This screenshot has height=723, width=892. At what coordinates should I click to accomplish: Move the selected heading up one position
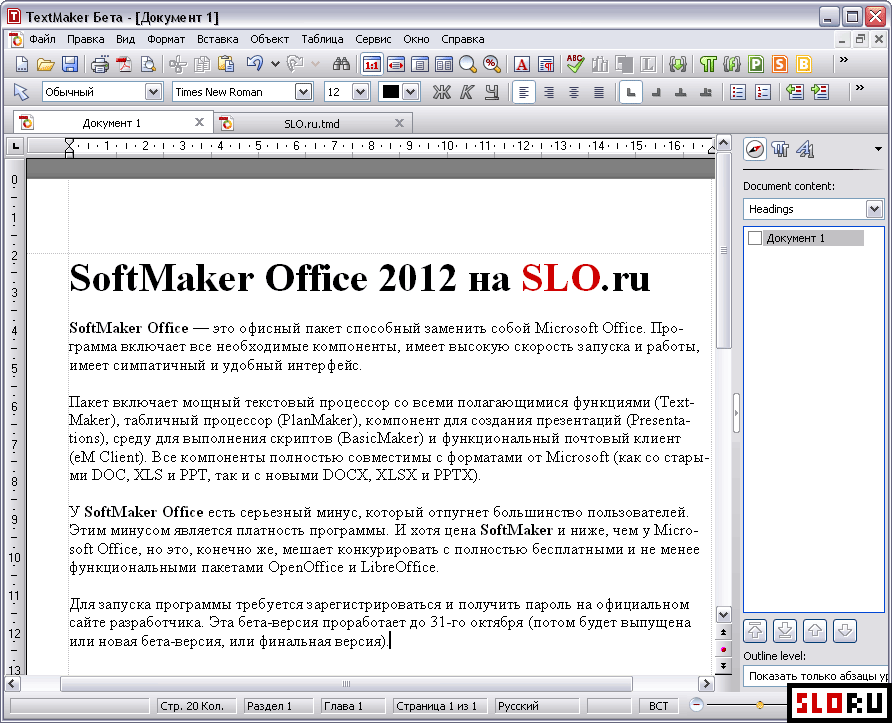pyautogui.click(x=815, y=630)
